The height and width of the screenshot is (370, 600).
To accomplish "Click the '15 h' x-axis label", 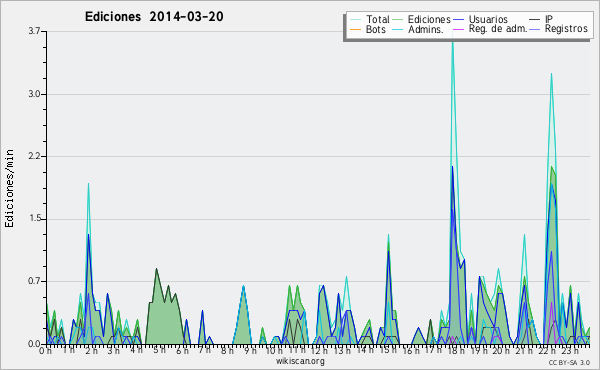I will [387, 350].
